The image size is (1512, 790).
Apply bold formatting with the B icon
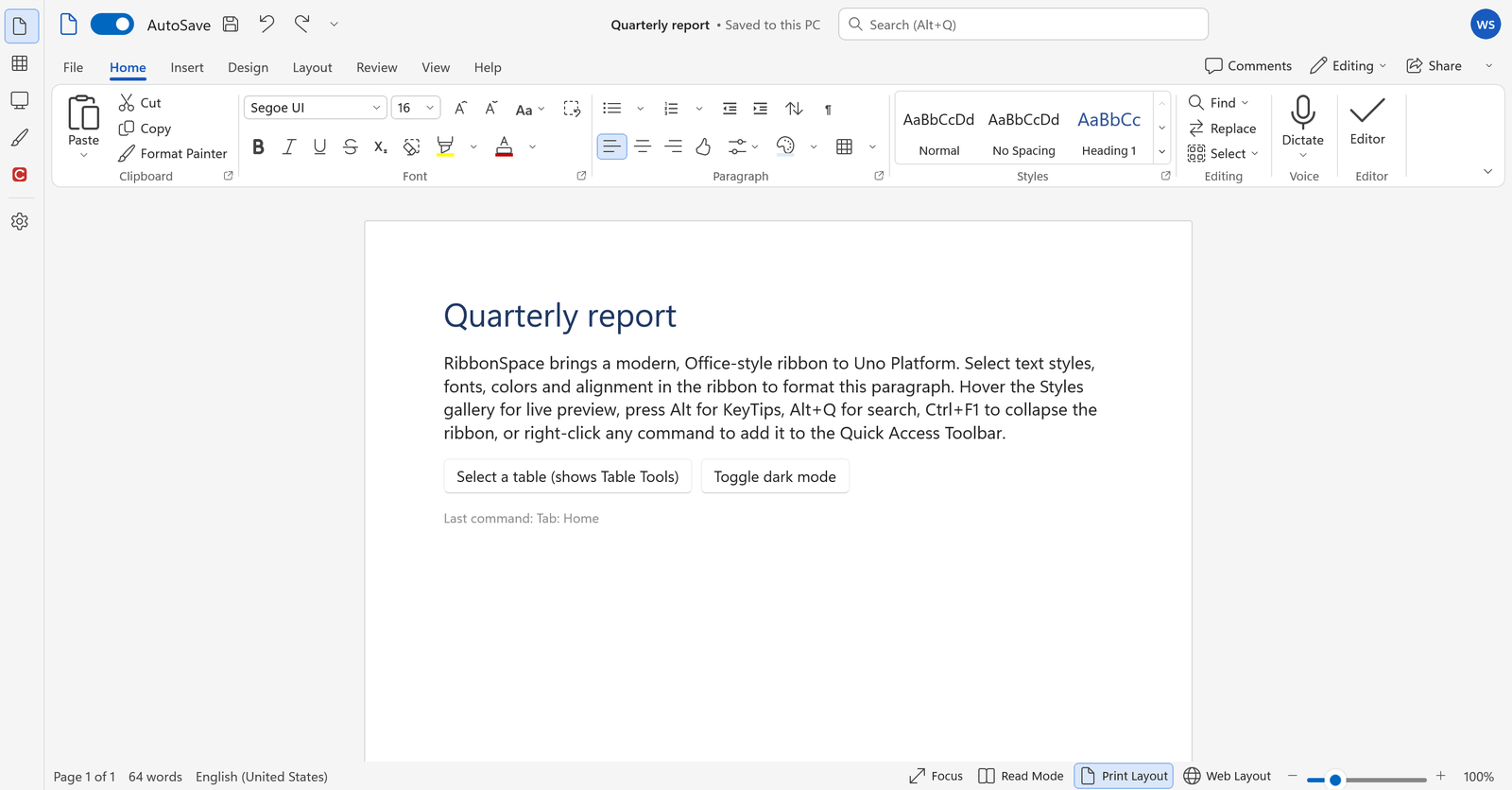tap(258, 146)
